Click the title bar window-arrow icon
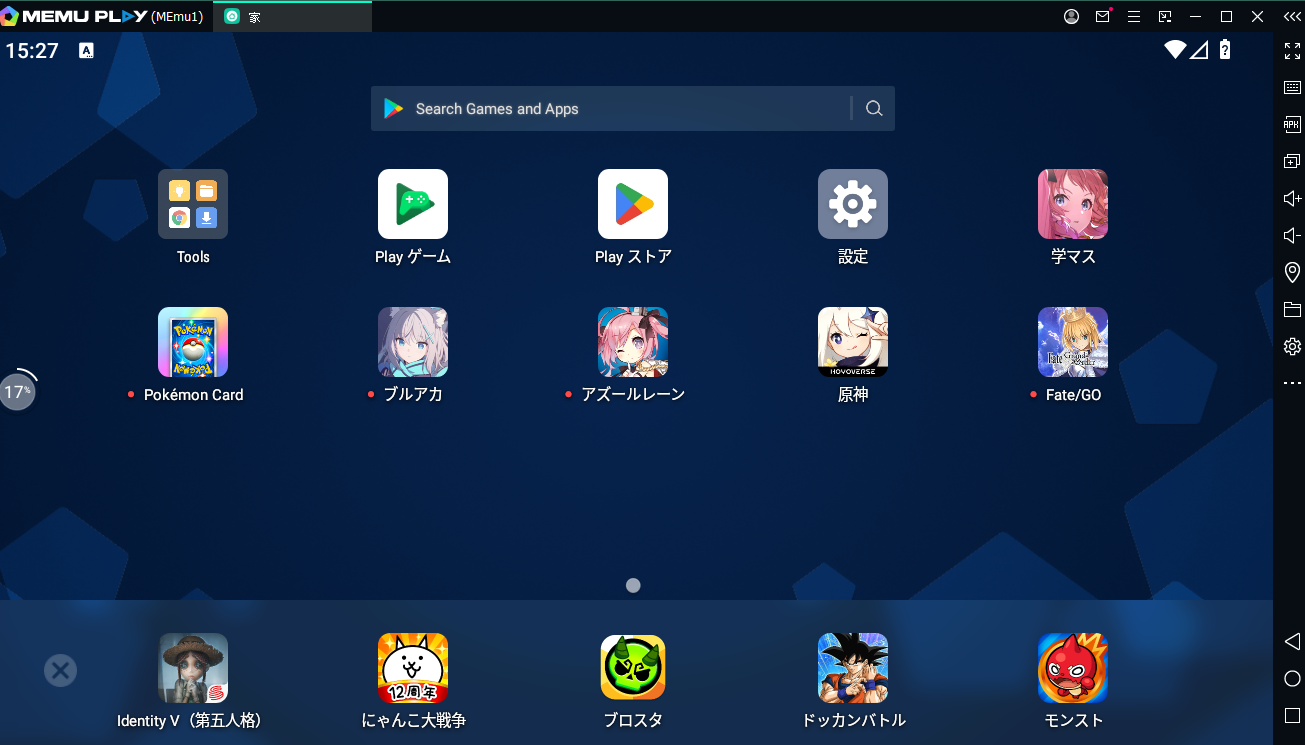The height and width of the screenshot is (745, 1305). click(x=1165, y=17)
